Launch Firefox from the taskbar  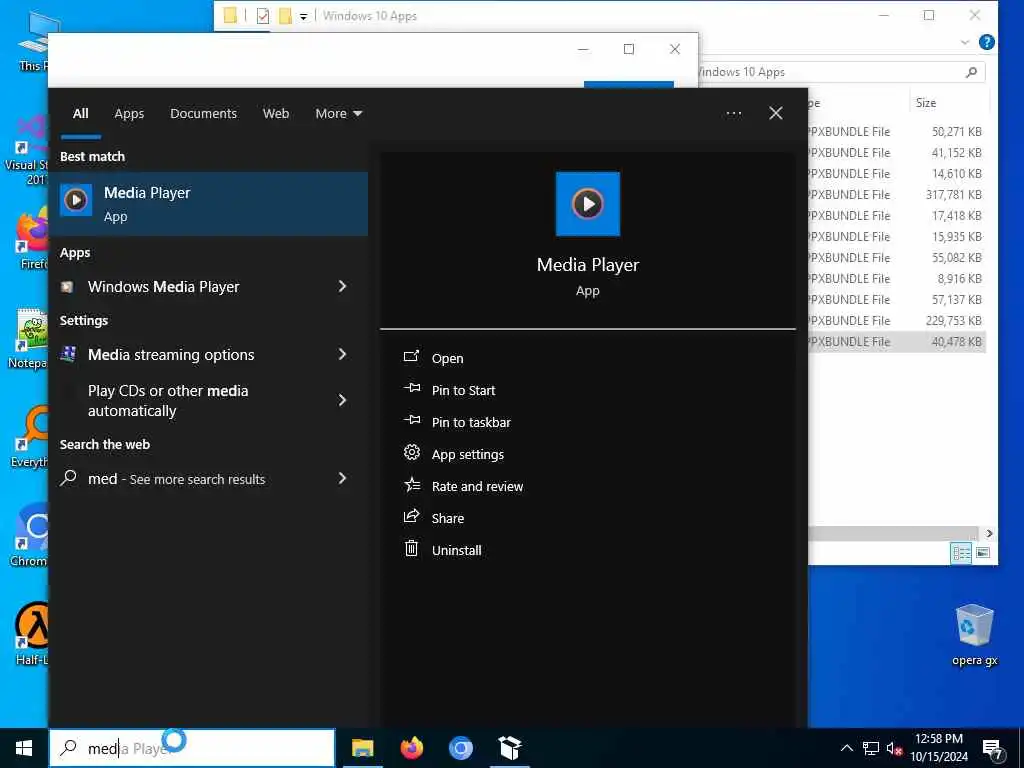(411, 748)
